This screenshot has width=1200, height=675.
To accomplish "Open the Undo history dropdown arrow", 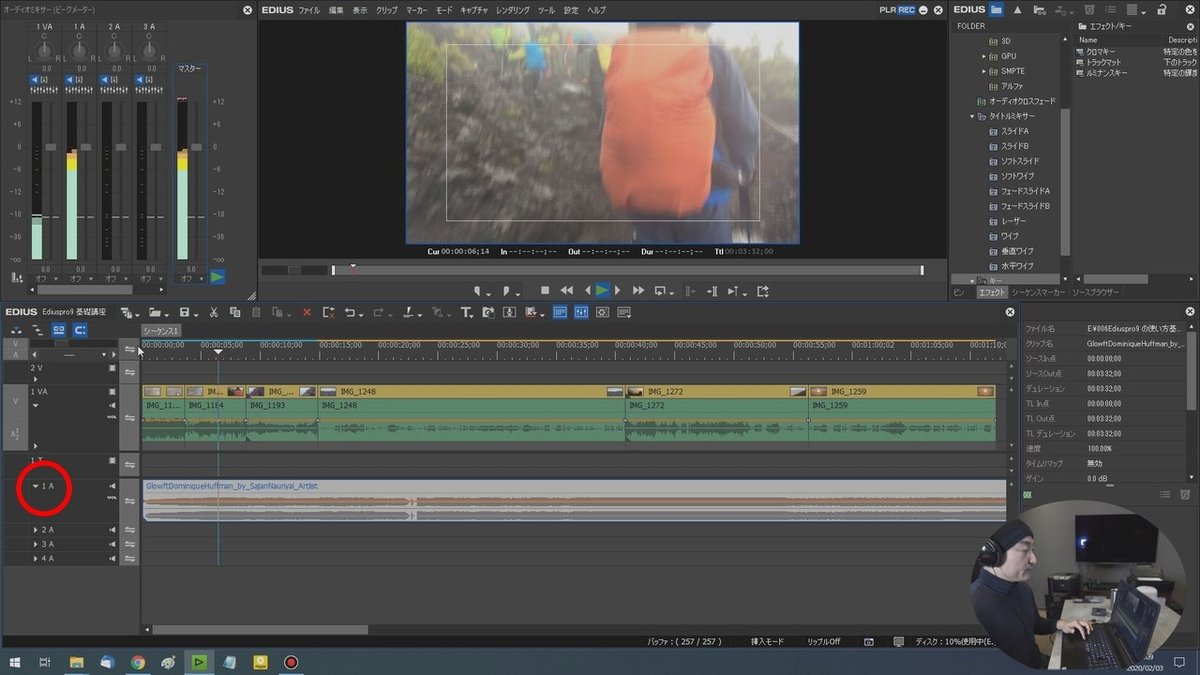I will (361, 316).
